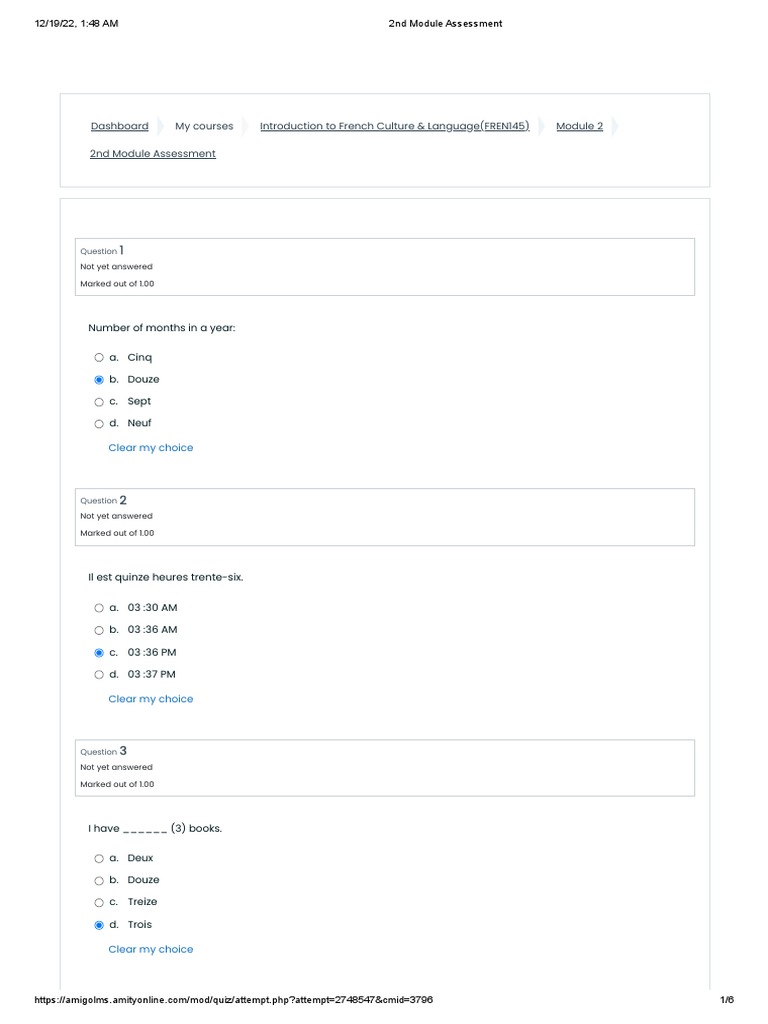
Task: Choose the 03:36 AM radio button
Action: (x=99, y=630)
